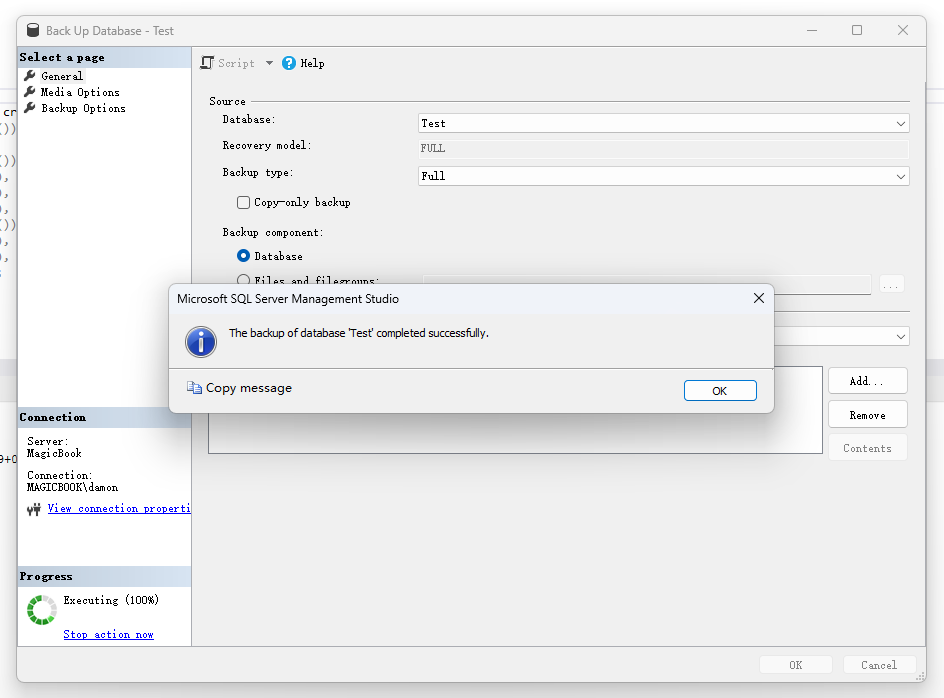944x698 pixels.
Task: Minimize the Back Up Database window
Action: 812,30
